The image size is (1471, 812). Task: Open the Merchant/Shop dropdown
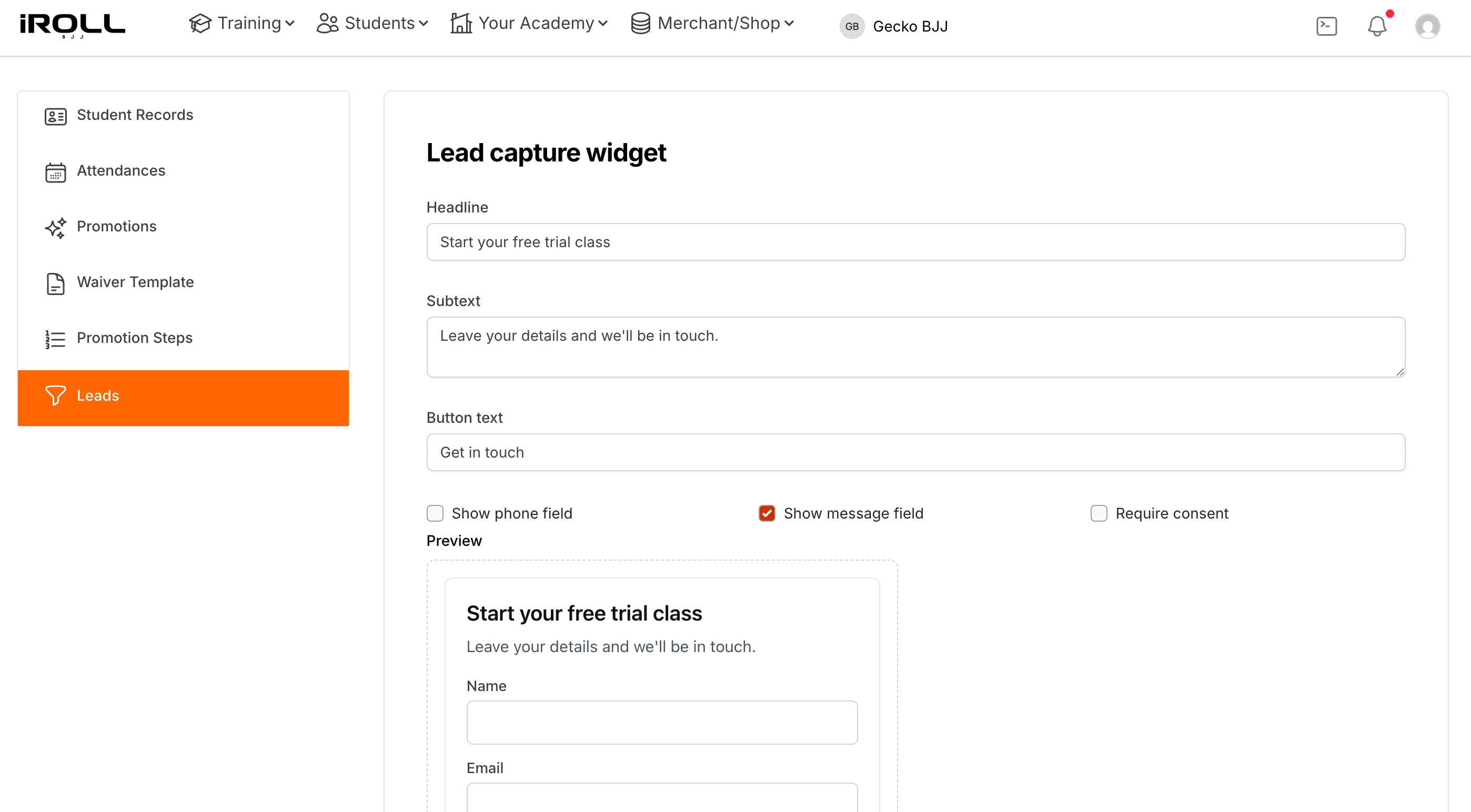tap(712, 23)
